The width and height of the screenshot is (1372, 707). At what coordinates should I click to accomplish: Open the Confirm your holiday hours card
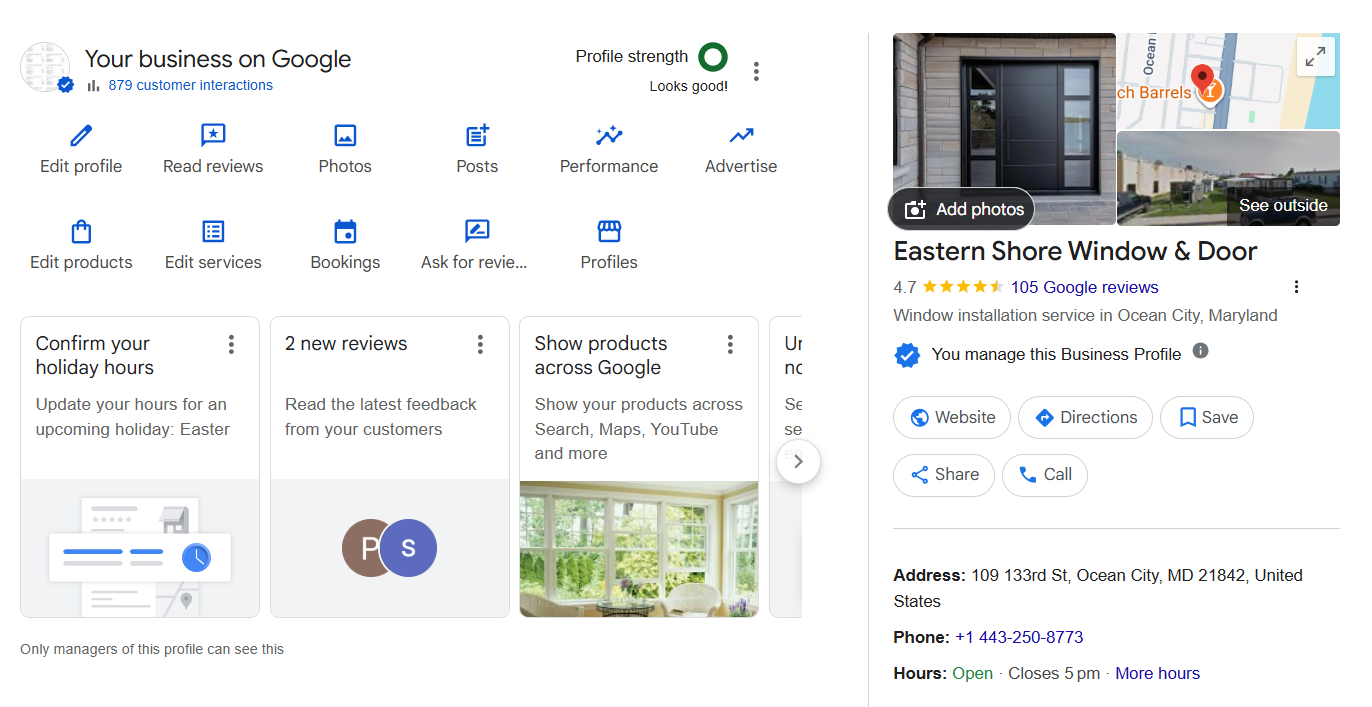(x=140, y=467)
